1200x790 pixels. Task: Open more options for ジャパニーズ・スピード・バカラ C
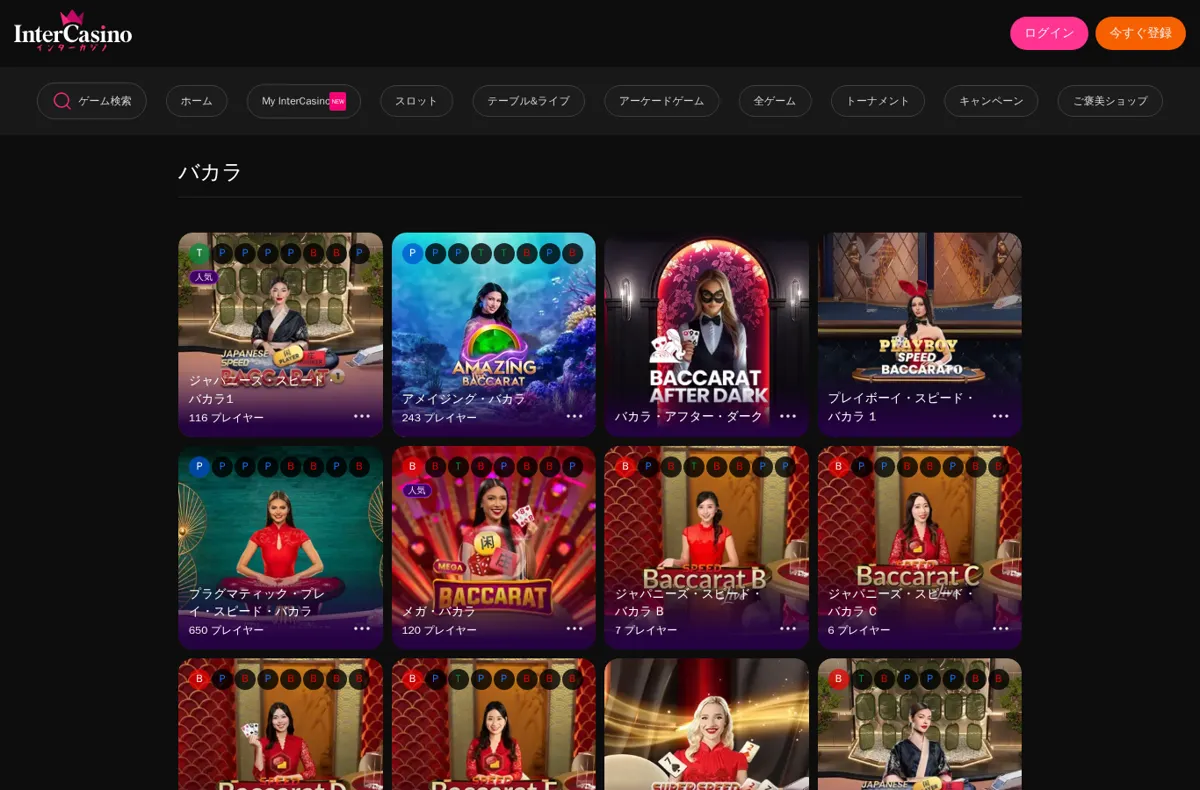tap(1001, 629)
